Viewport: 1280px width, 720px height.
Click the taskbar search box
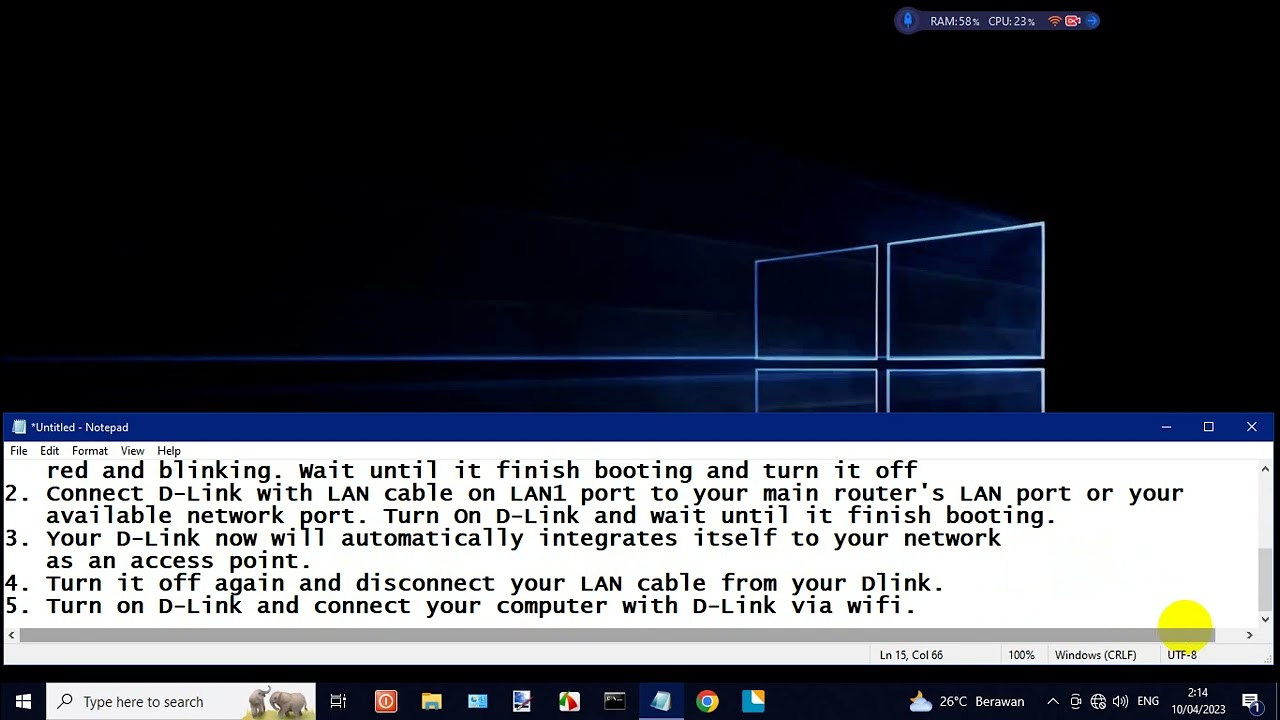coord(181,702)
